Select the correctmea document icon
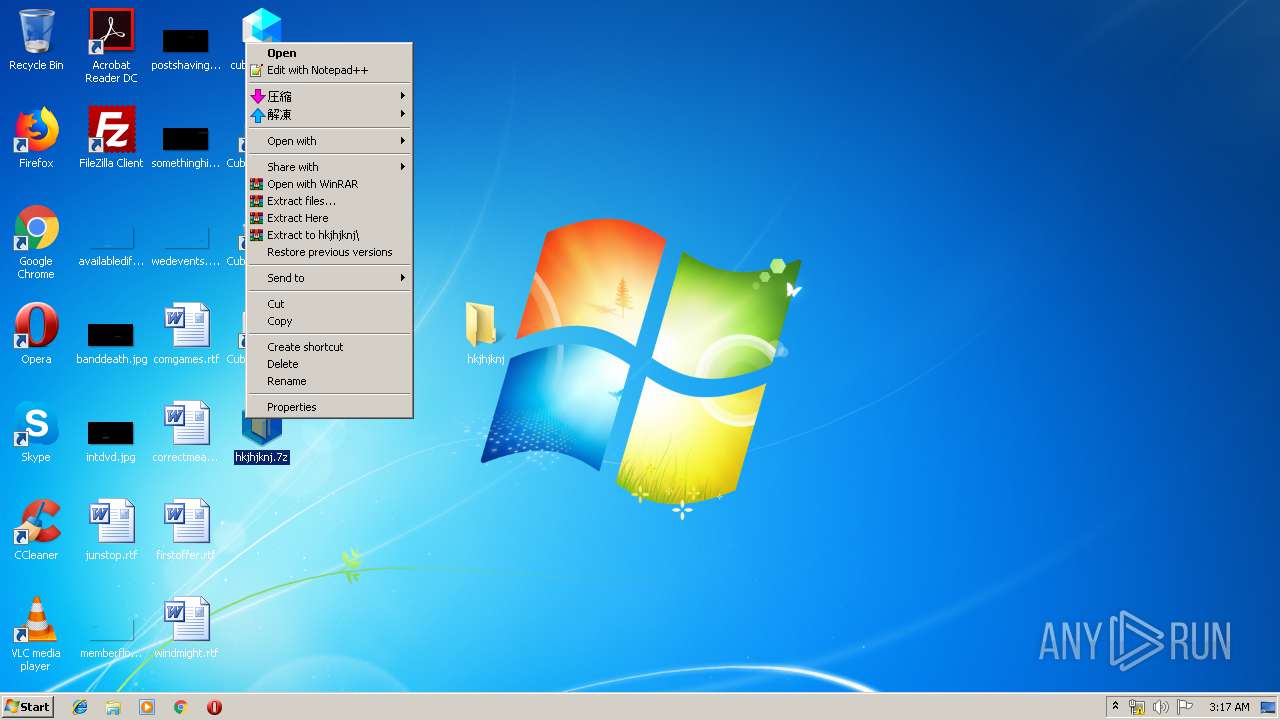 186,432
